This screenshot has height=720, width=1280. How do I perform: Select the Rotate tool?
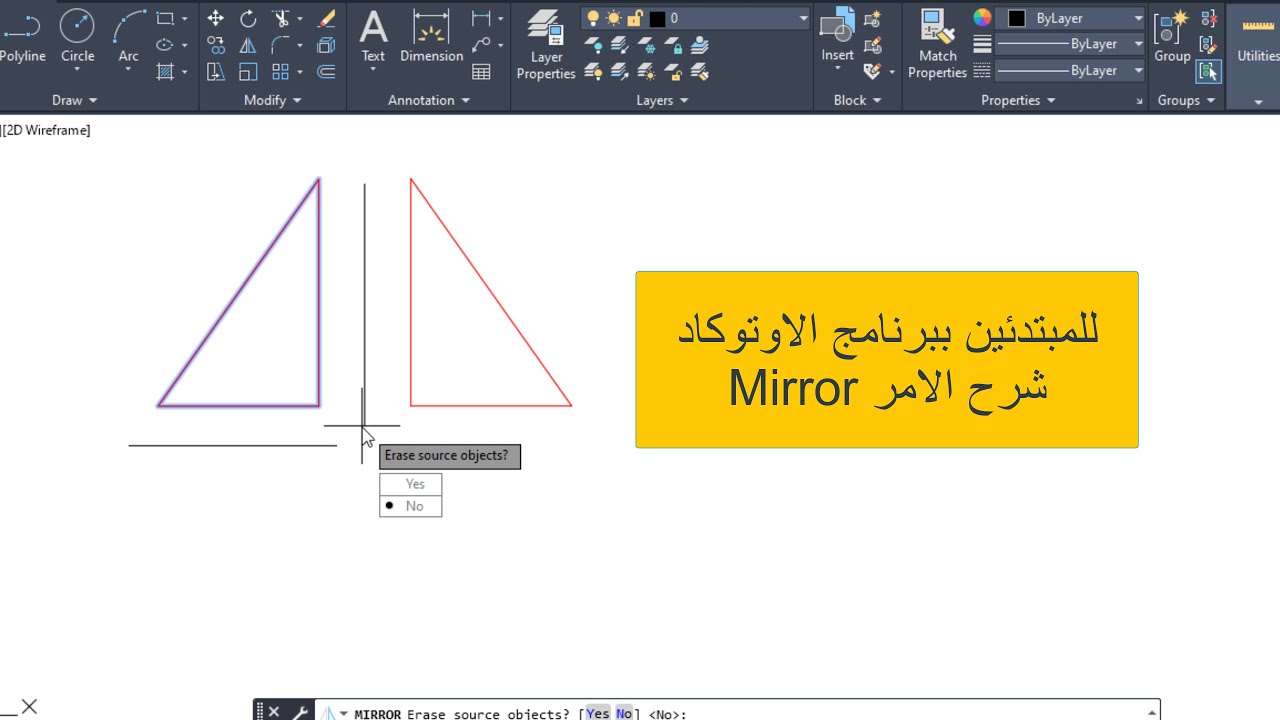pos(248,19)
